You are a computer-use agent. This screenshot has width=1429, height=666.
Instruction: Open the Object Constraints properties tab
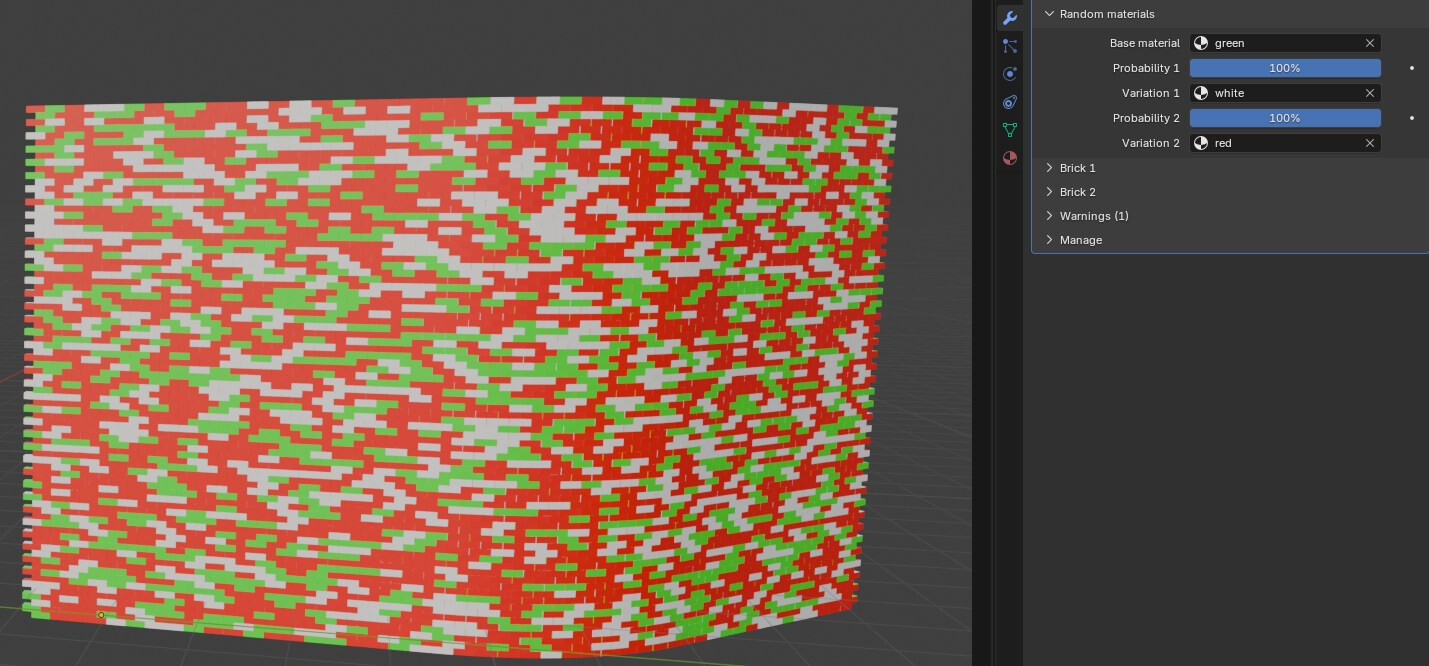pyautogui.click(x=1009, y=102)
